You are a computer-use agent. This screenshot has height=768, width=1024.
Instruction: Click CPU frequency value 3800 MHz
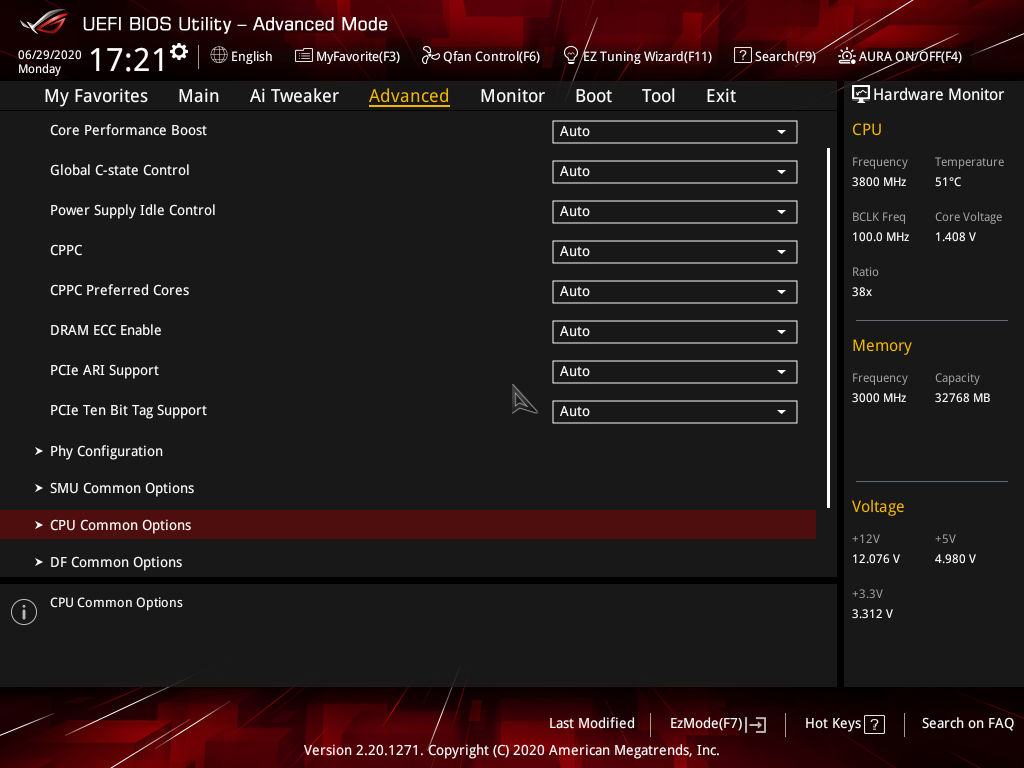879,182
